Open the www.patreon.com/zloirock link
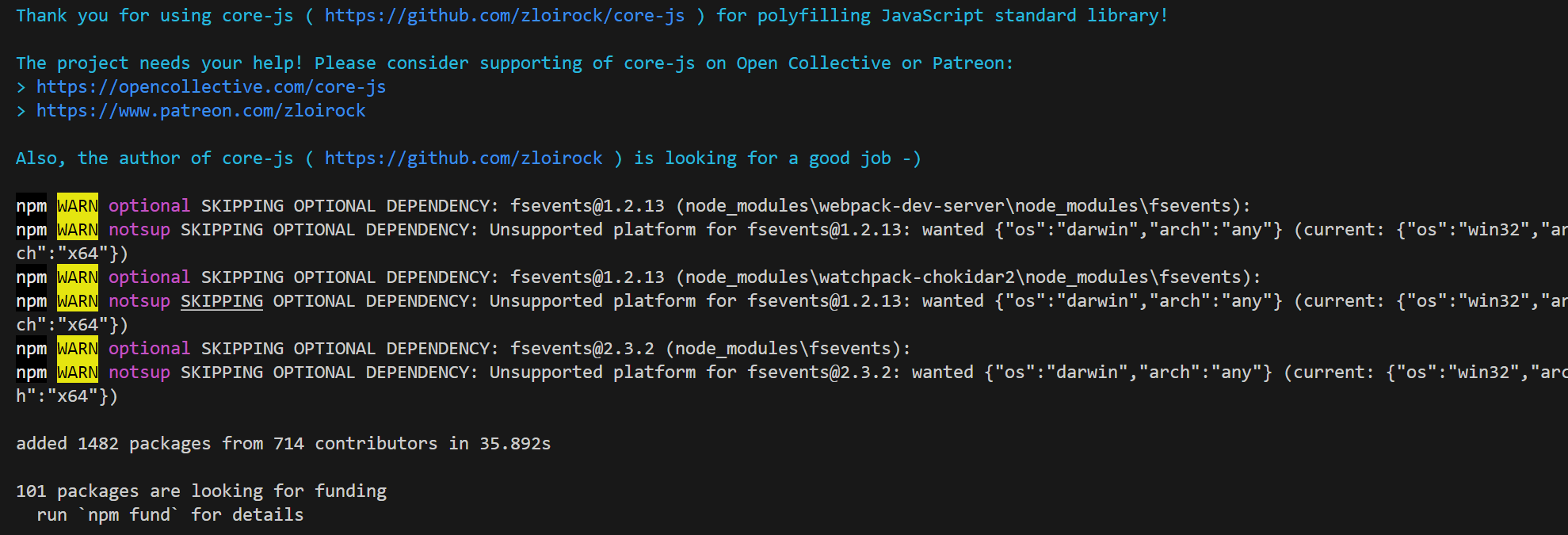The image size is (1568, 535). pos(200,111)
